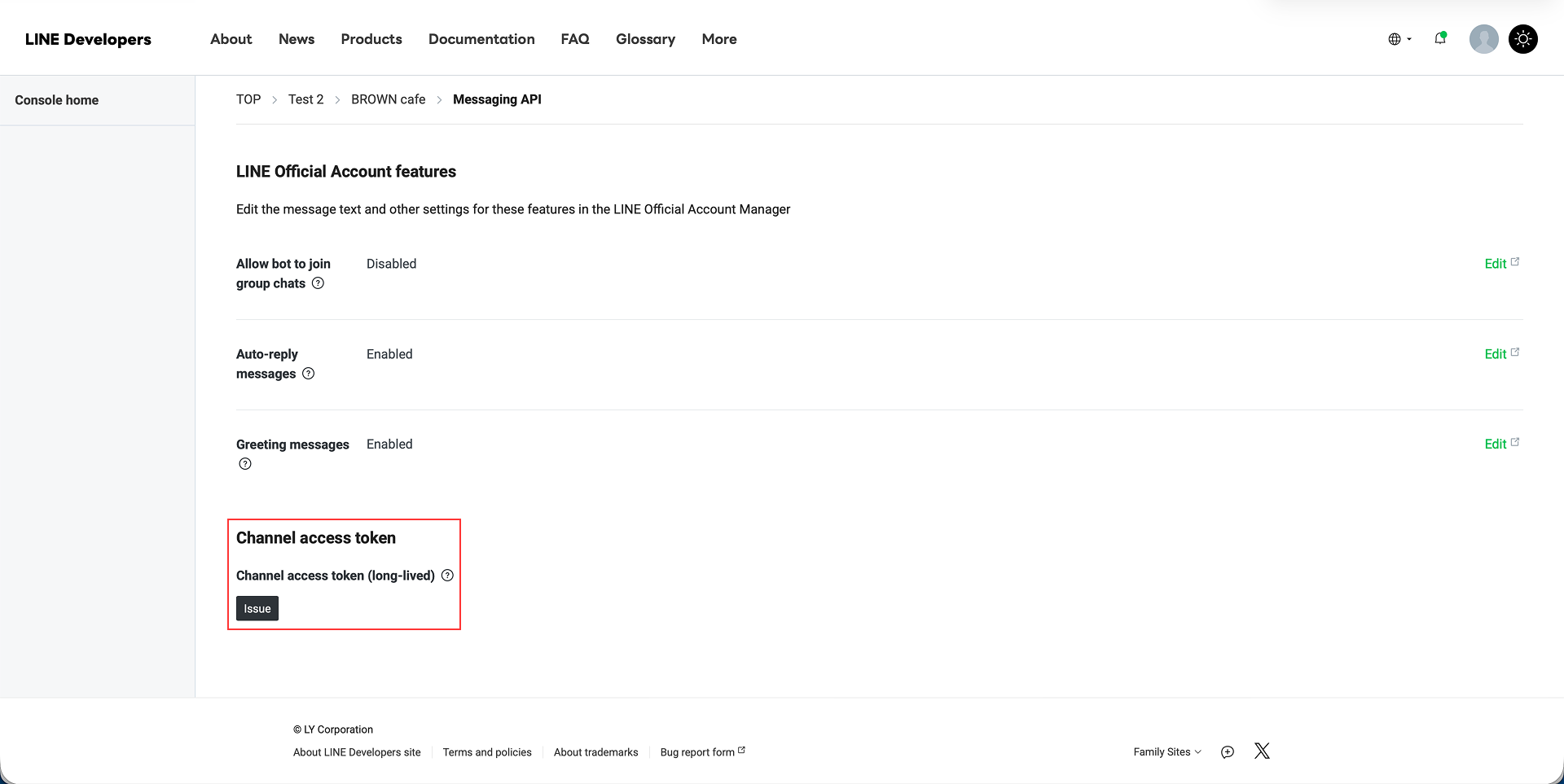
Task: Open the language selector globe icon
Action: (1395, 38)
